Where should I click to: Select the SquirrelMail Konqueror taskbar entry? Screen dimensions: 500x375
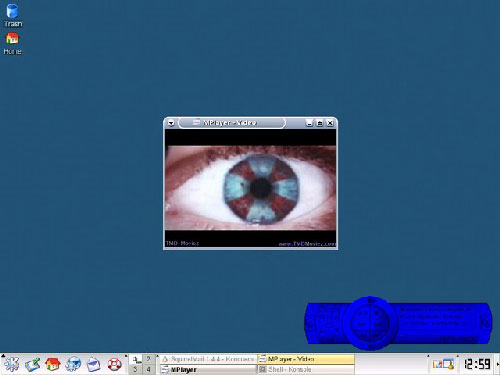pyautogui.click(x=208, y=359)
